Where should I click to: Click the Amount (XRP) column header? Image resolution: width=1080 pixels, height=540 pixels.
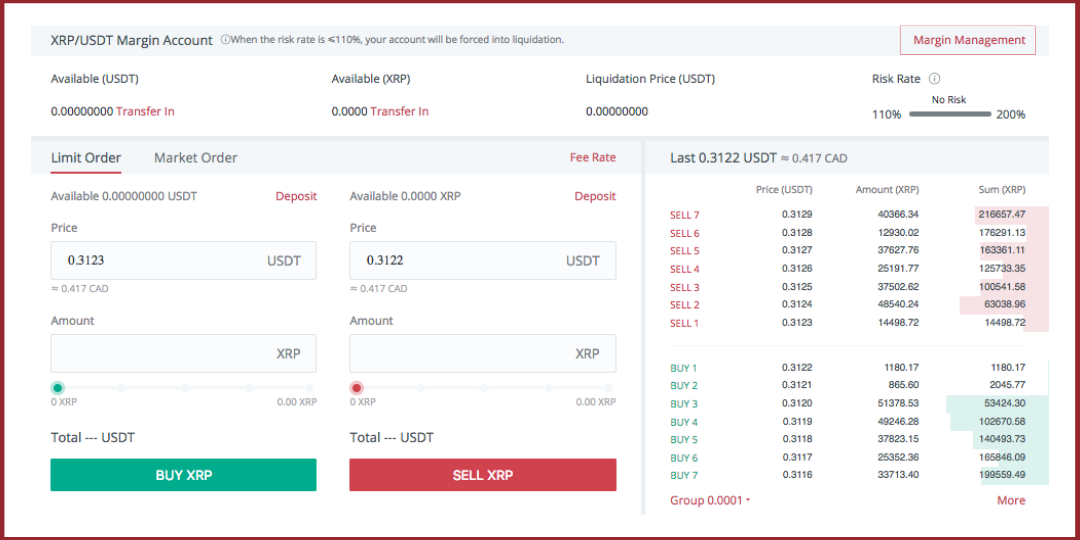pyautogui.click(x=887, y=189)
